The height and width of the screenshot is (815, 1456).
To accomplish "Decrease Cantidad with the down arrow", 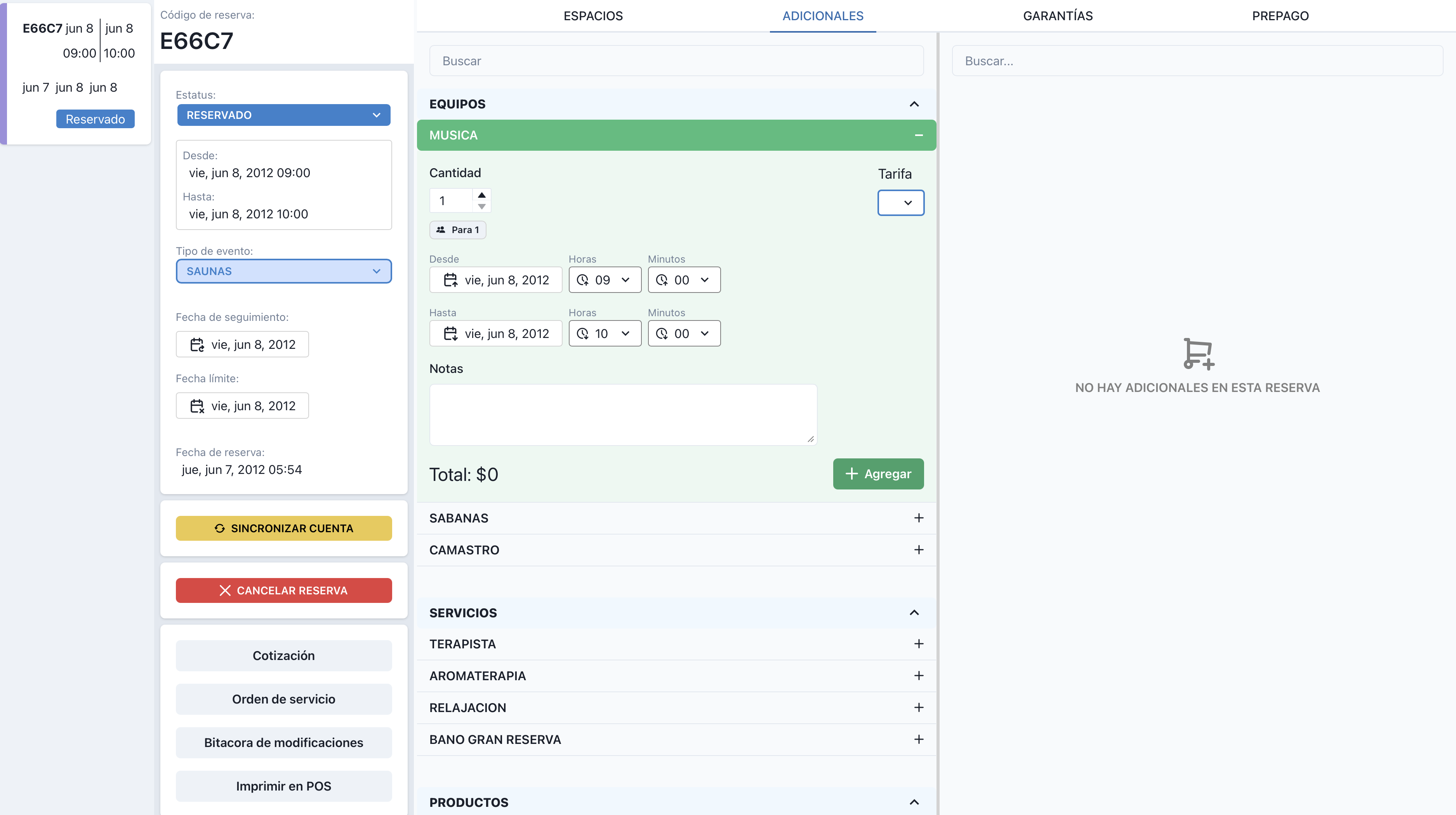I will click(481, 206).
